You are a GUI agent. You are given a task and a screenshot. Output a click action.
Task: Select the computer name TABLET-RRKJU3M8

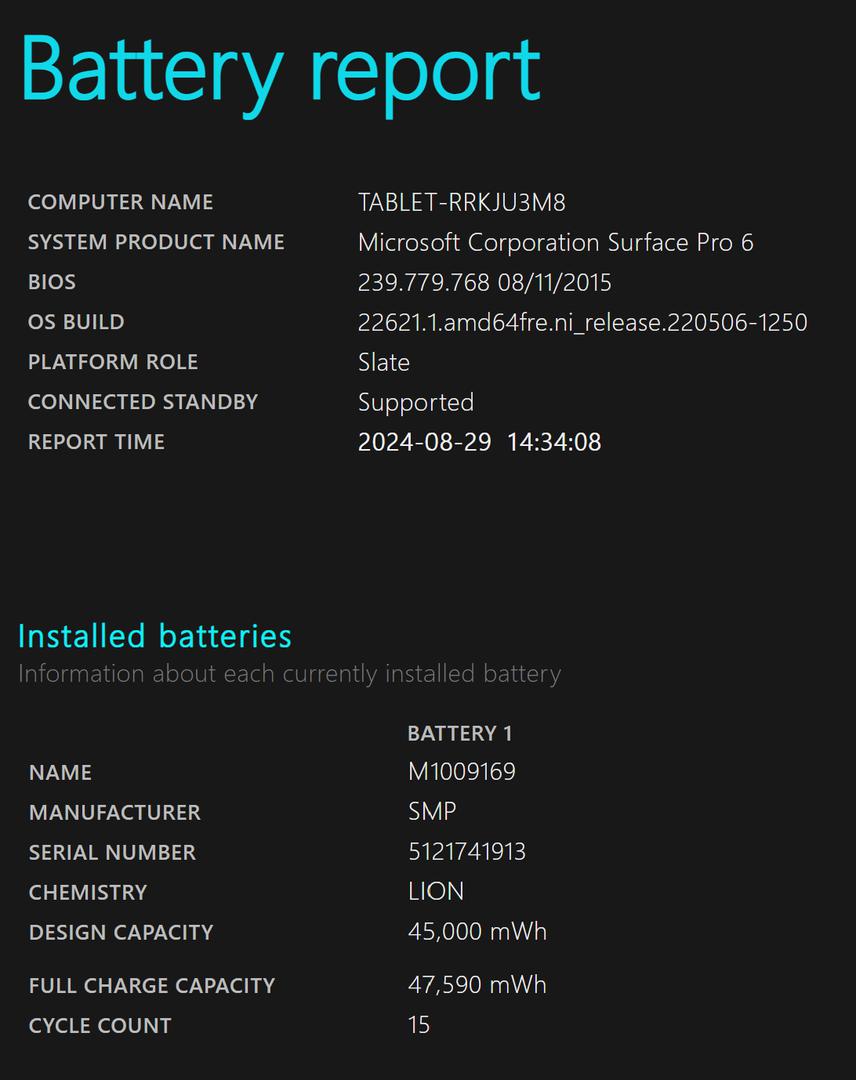click(461, 202)
